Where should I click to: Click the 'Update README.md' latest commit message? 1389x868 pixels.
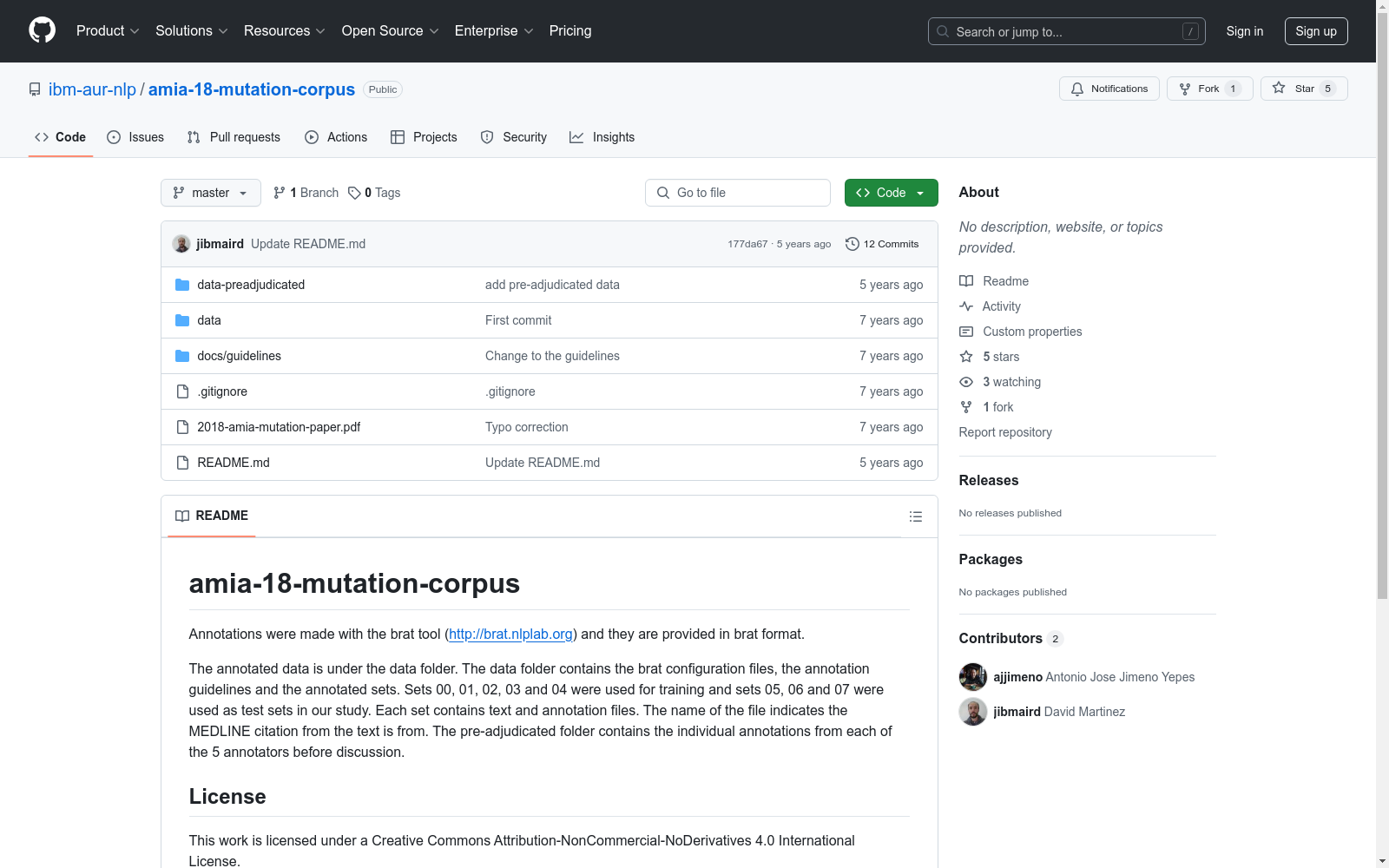tap(308, 244)
